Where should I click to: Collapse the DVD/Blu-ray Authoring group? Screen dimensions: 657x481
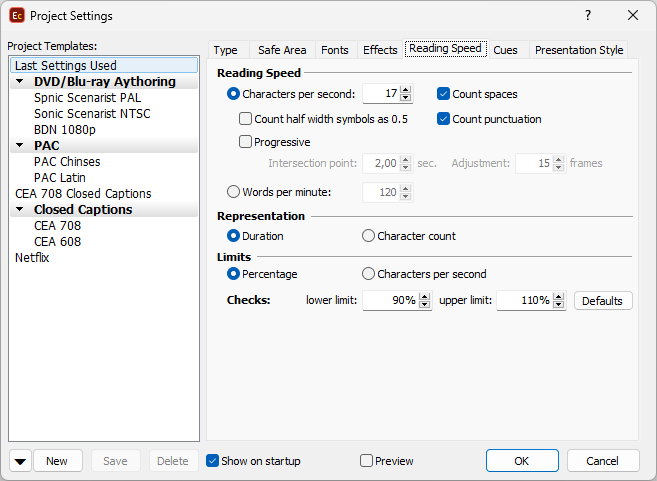19,82
